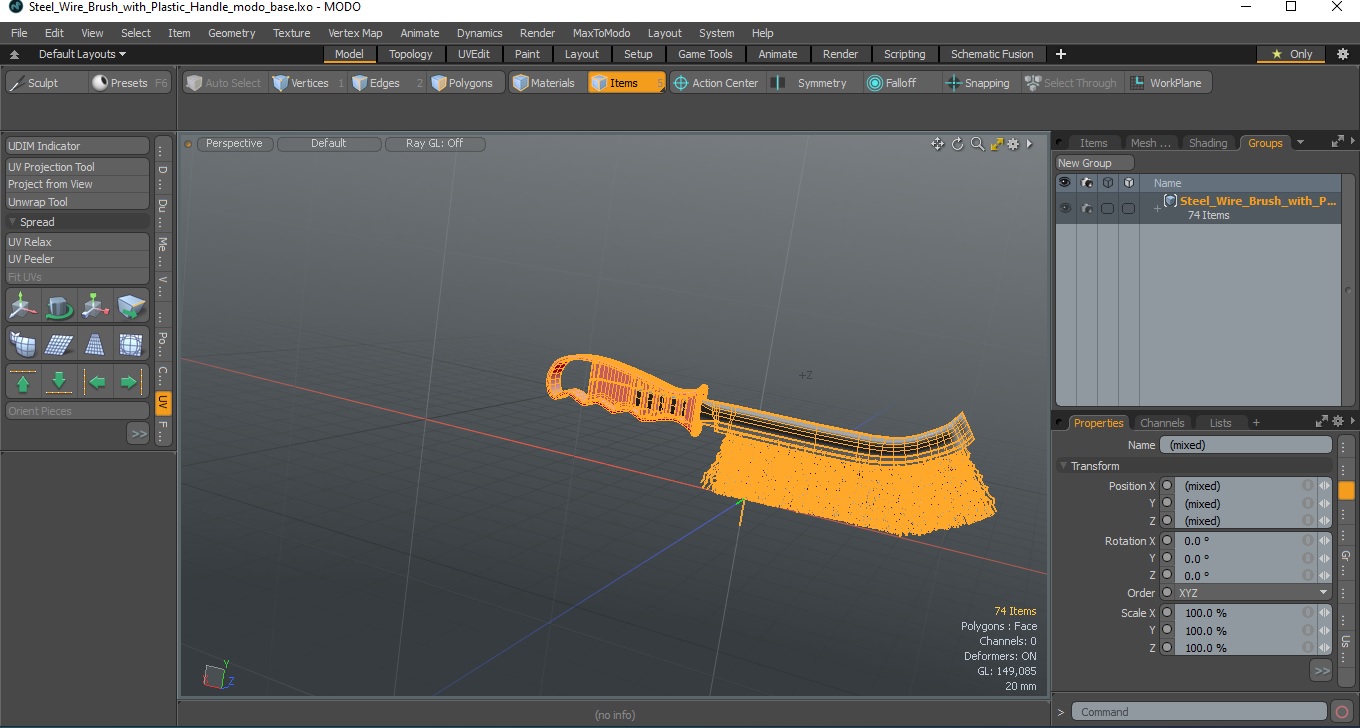Screen dimensions: 1360x728
Task: Open rotation Order XYZ dropdown
Action: point(1253,593)
